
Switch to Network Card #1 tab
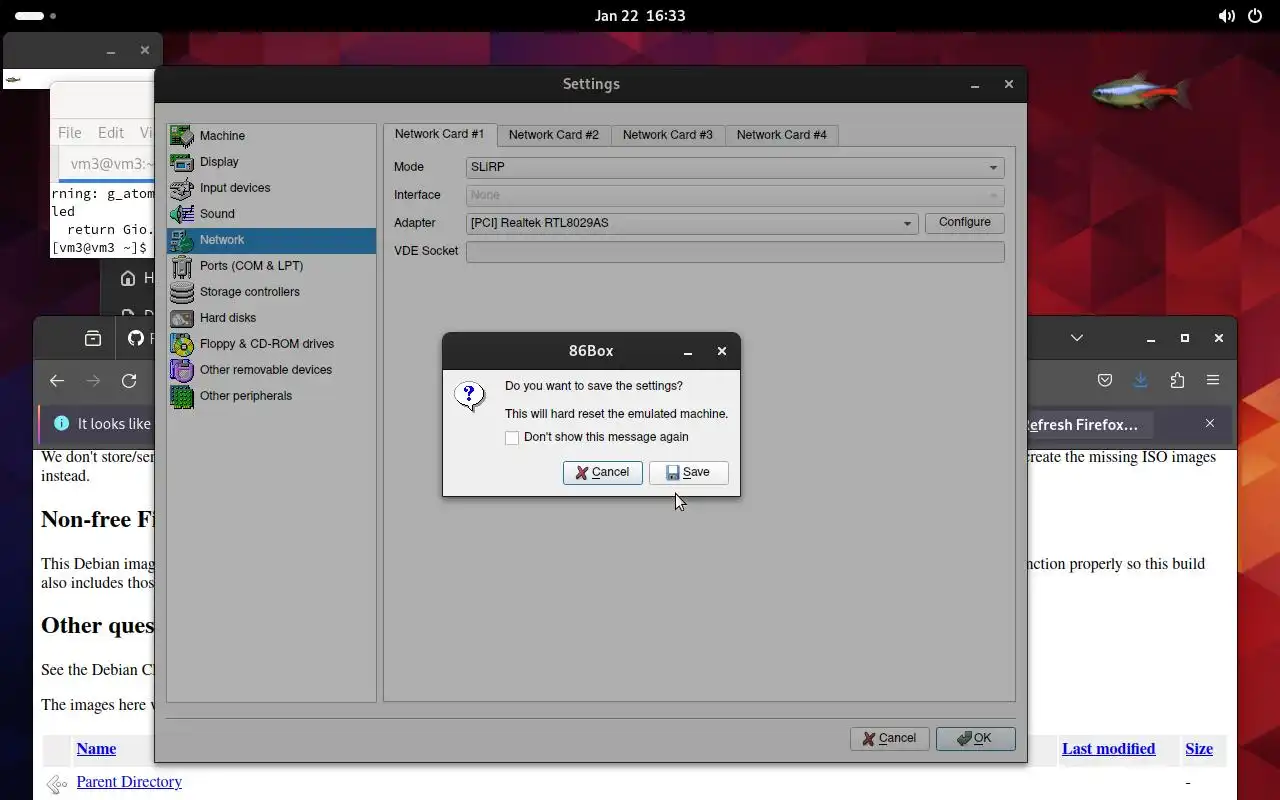(x=439, y=134)
